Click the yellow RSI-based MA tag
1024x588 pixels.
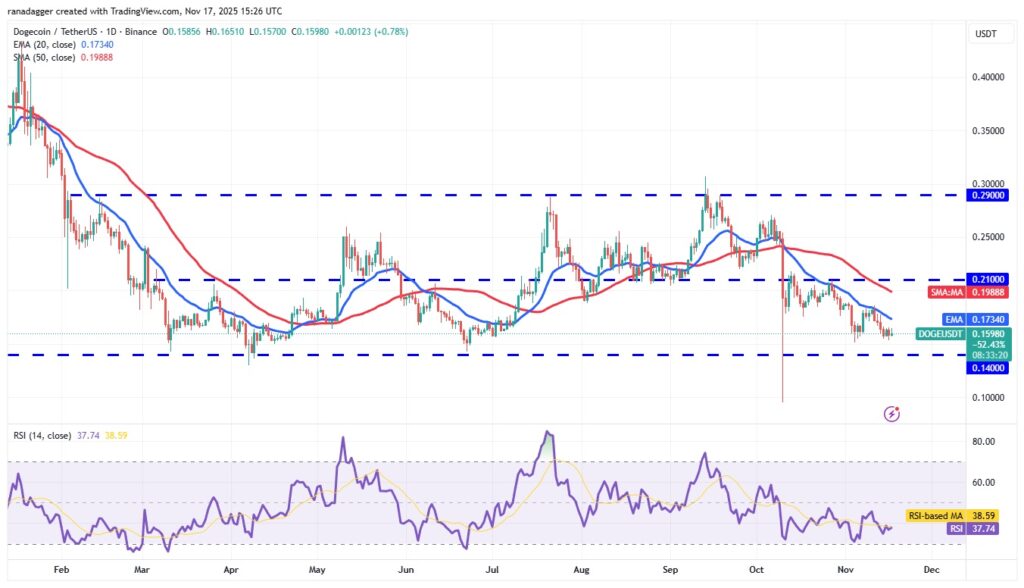(x=934, y=516)
